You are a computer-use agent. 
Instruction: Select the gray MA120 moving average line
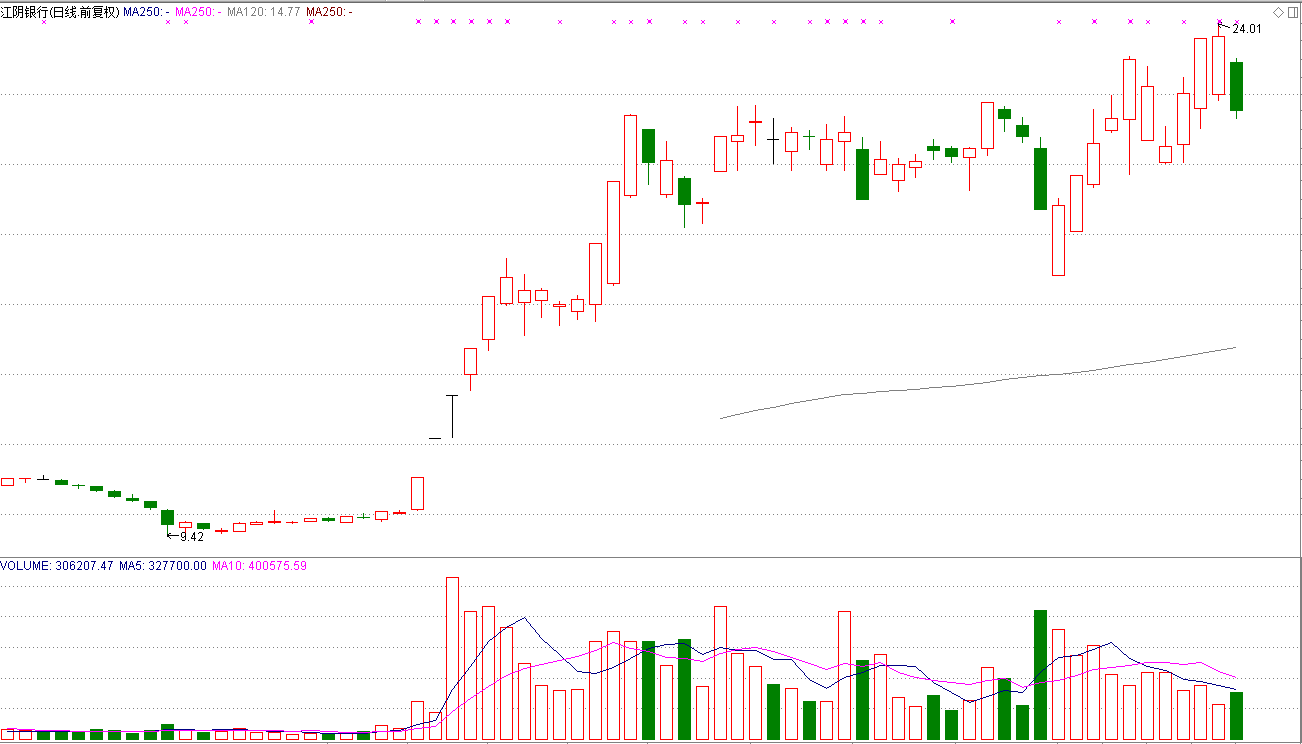click(x=980, y=384)
